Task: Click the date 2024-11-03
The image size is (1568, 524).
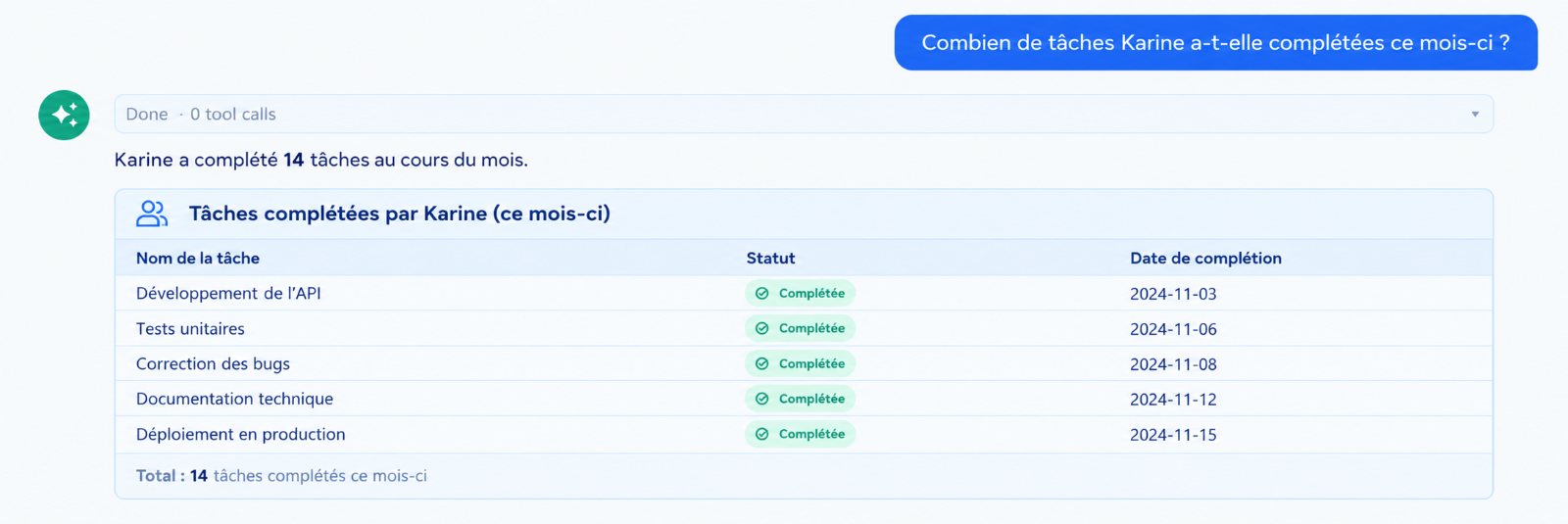Action: coord(1173,294)
